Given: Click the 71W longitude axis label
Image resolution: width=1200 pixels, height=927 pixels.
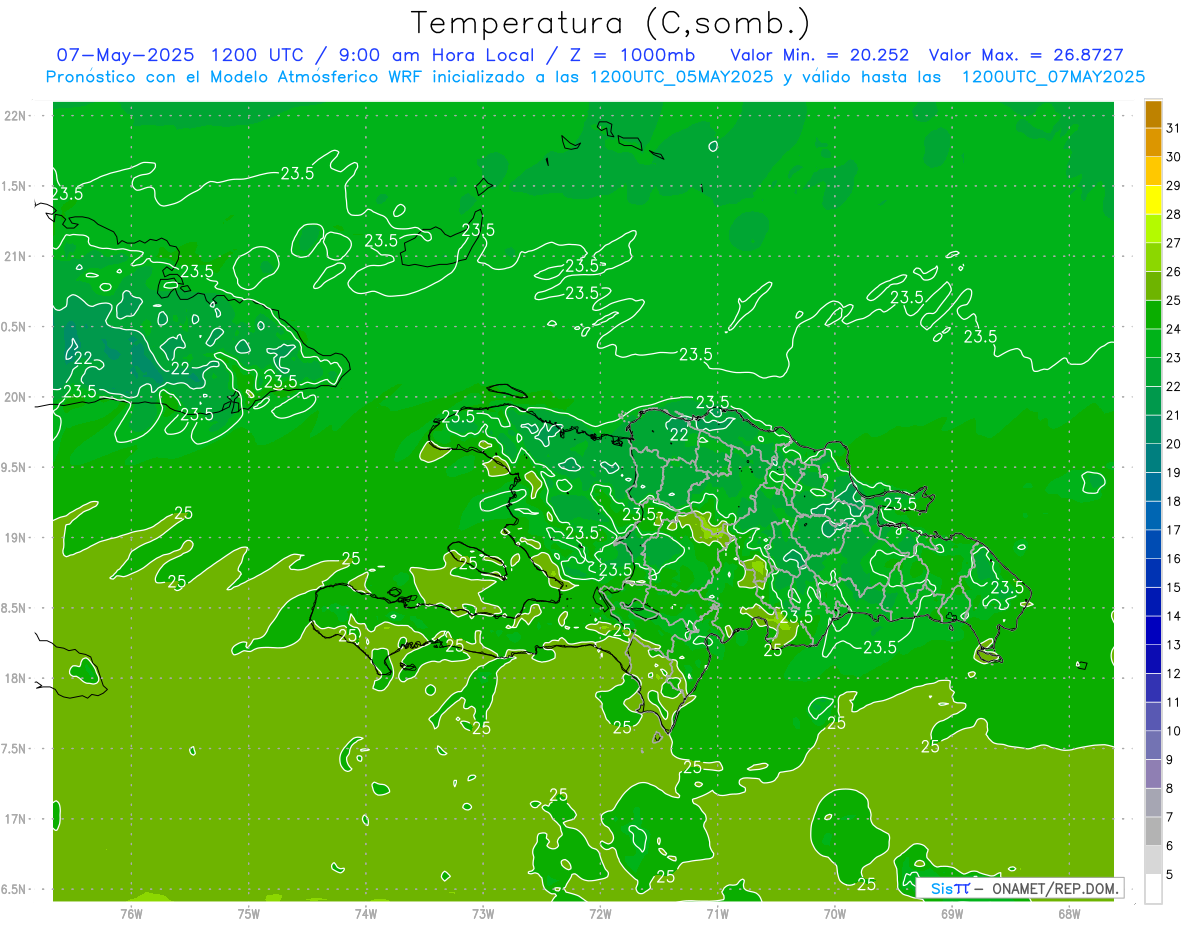Looking at the screenshot, I should [x=717, y=914].
